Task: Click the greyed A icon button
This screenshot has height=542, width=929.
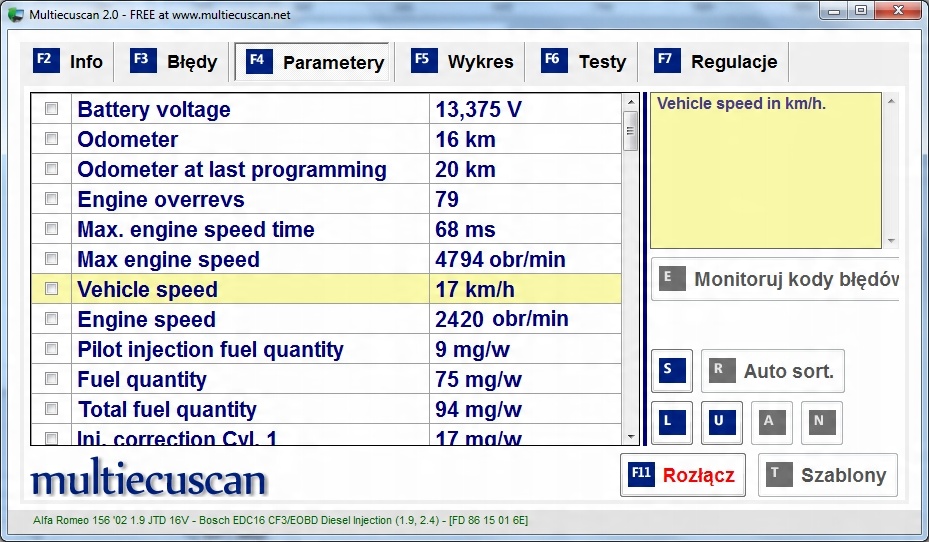Action: click(769, 421)
